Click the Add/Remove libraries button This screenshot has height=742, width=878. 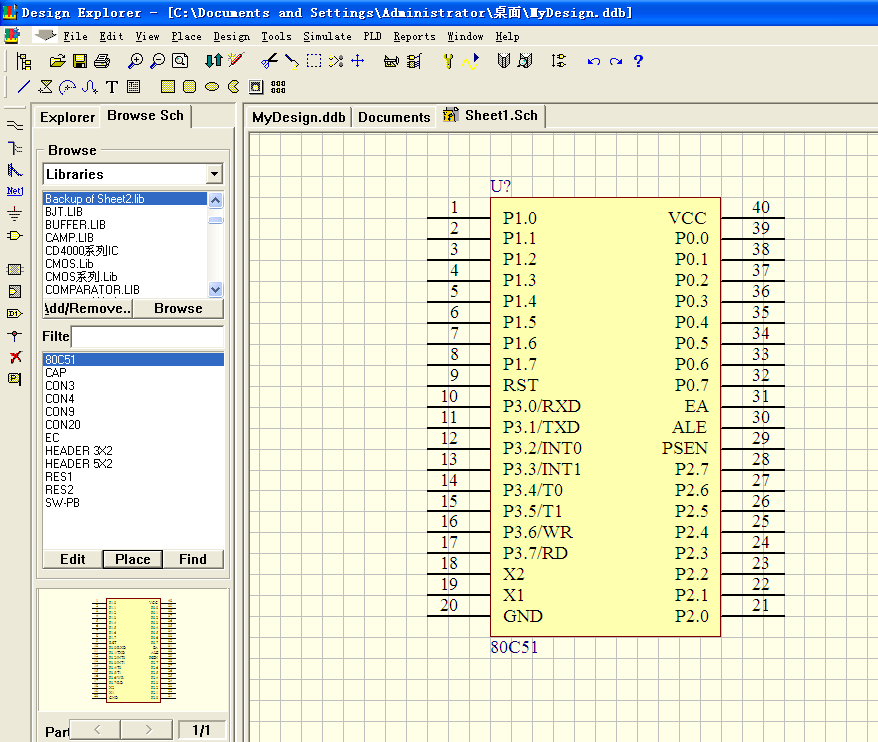pyautogui.click(x=88, y=308)
